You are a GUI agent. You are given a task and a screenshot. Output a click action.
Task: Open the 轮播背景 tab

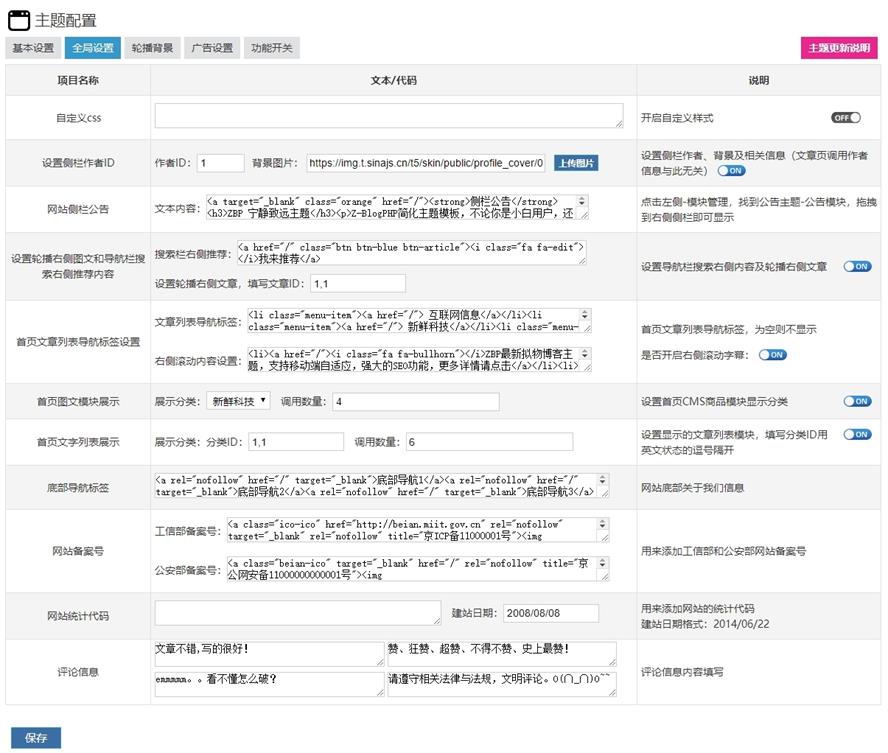pyautogui.click(x=151, y=48)
